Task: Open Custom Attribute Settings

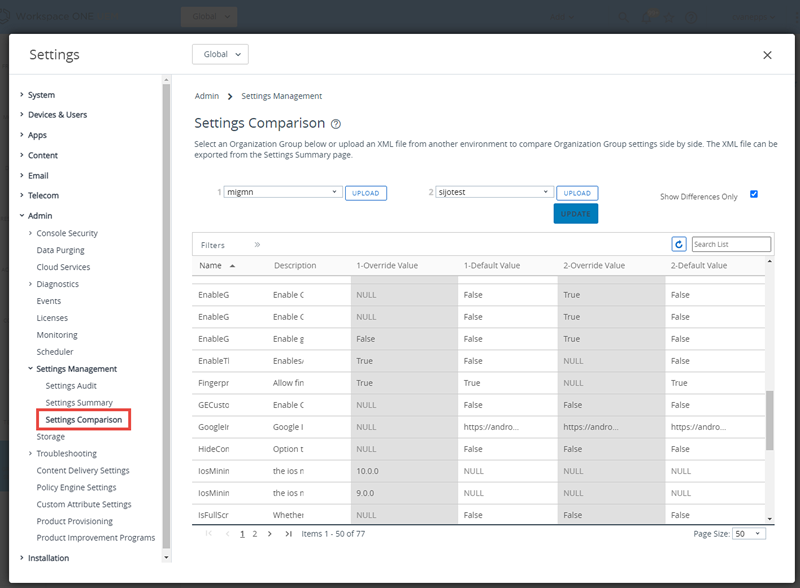Action: pos(84,504)
